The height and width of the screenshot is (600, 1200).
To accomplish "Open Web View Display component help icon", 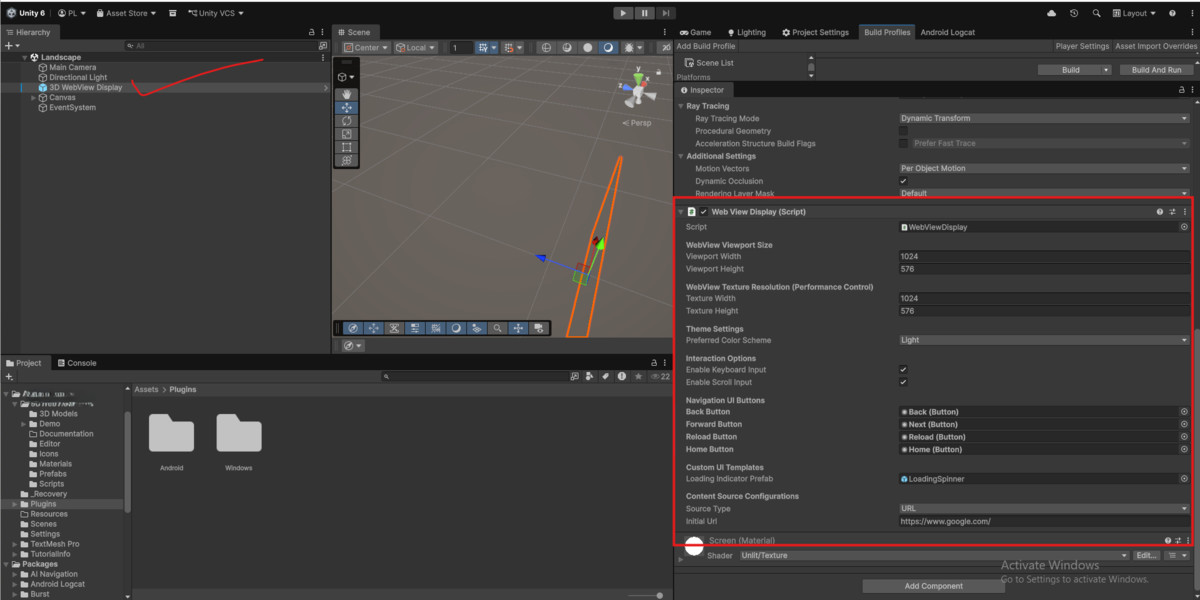I will tap(1160, 212).
